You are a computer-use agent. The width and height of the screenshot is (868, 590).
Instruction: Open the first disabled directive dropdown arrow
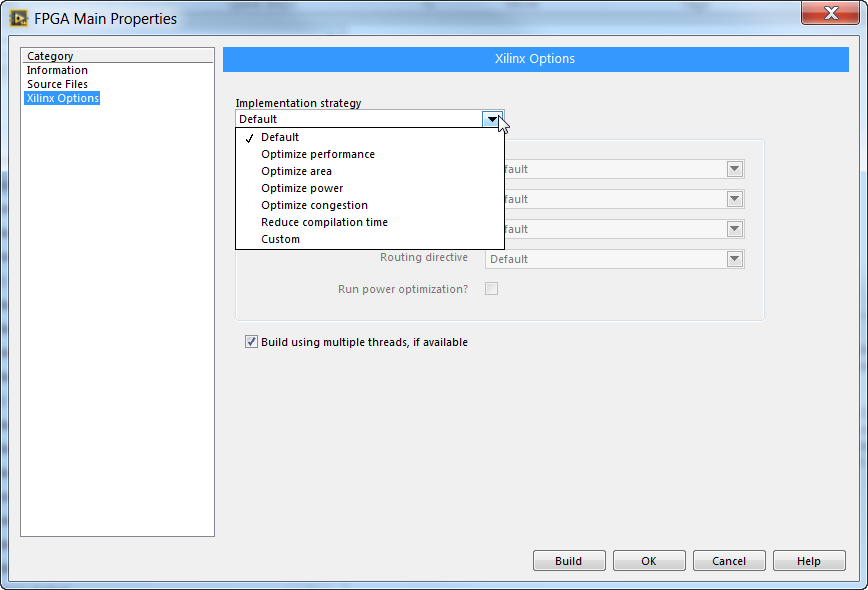(734, 169)
